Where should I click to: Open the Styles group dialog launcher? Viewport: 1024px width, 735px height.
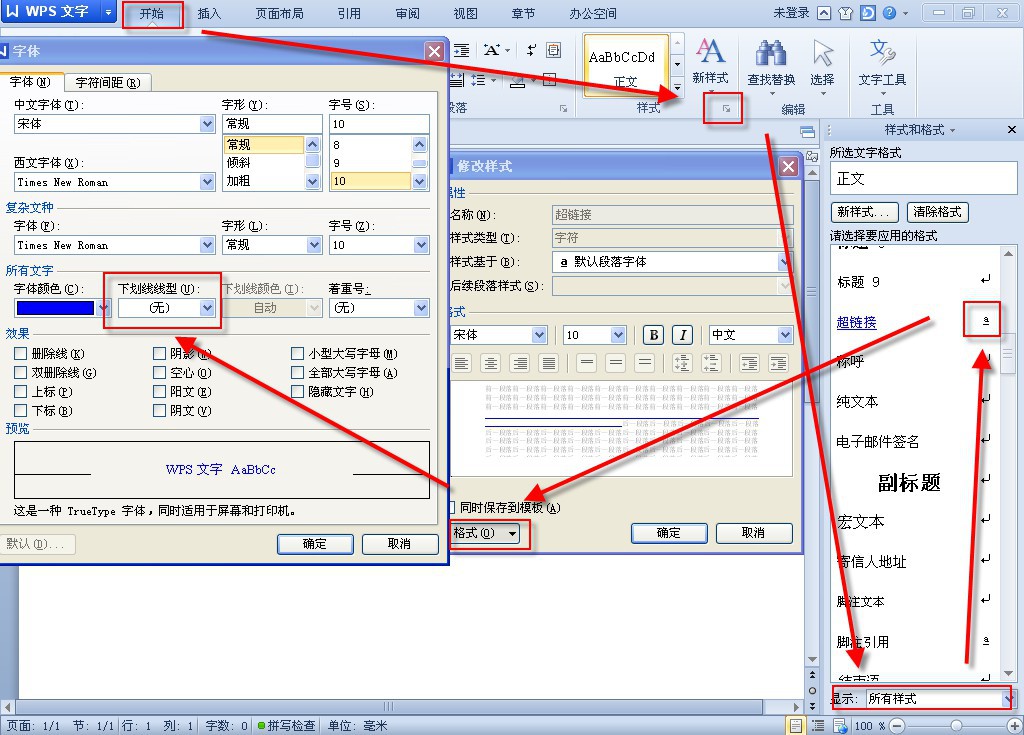click(726, 108)
